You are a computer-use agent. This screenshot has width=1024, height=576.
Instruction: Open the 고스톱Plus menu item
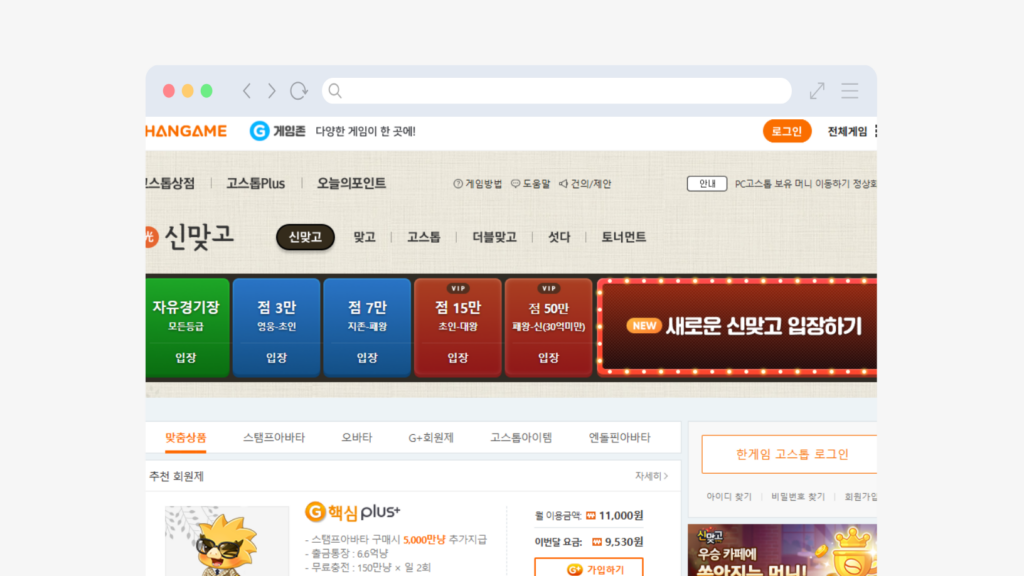click(255, 184)
